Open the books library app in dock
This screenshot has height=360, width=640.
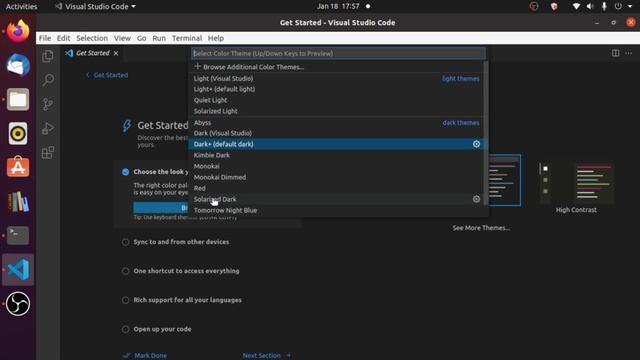tap(18, 202)
